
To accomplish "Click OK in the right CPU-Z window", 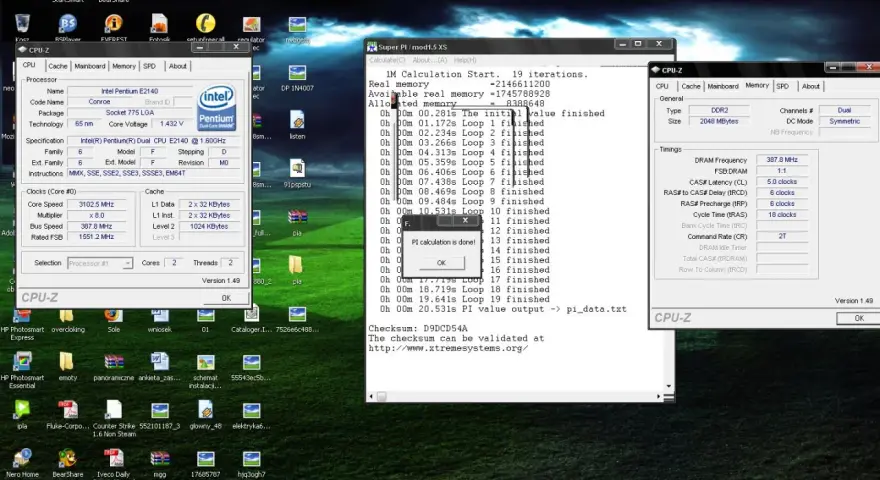I will 859,318.
